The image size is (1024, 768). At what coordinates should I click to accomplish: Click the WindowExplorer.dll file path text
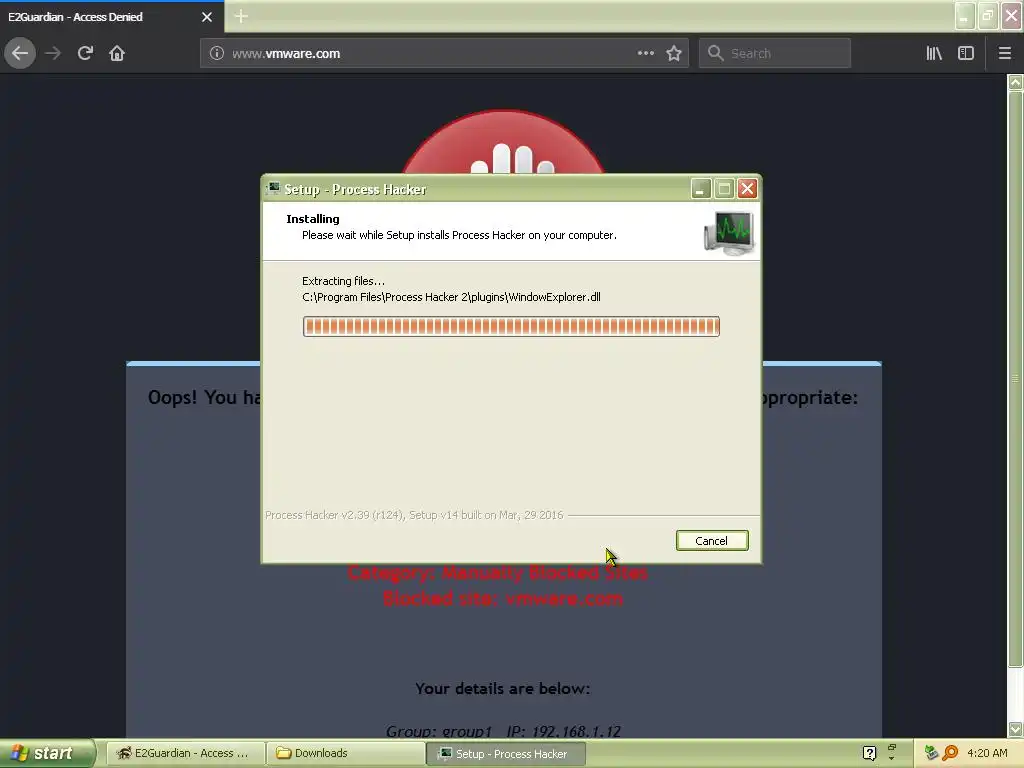[451, 297]
